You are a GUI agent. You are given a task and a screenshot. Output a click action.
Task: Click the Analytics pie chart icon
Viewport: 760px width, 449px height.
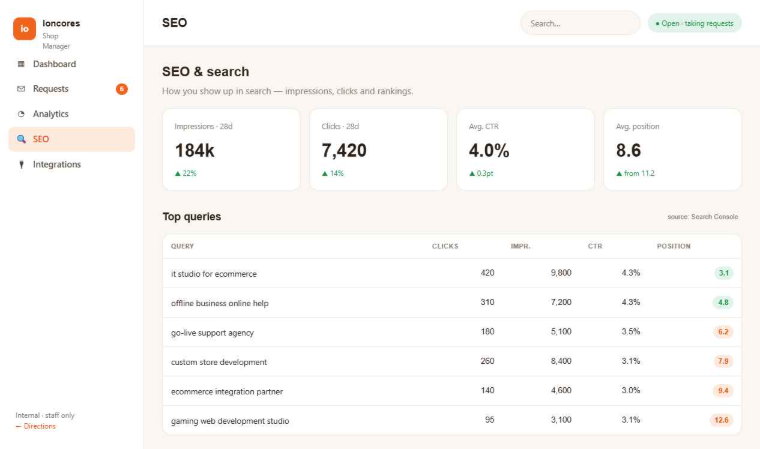(x=21, y=114)
